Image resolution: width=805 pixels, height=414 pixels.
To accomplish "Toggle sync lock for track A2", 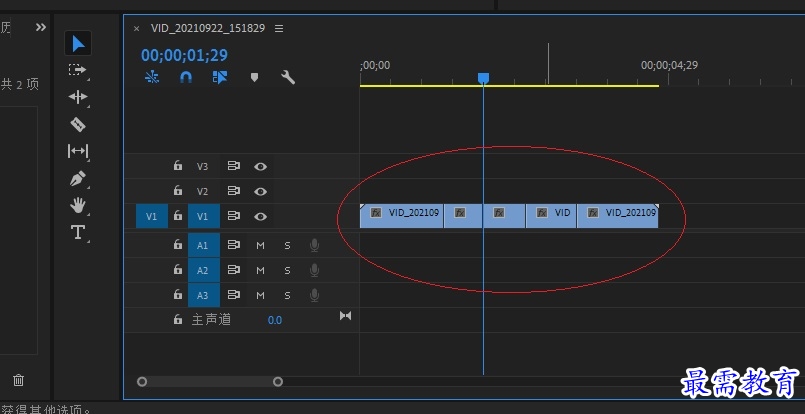I will coord(234,270).
